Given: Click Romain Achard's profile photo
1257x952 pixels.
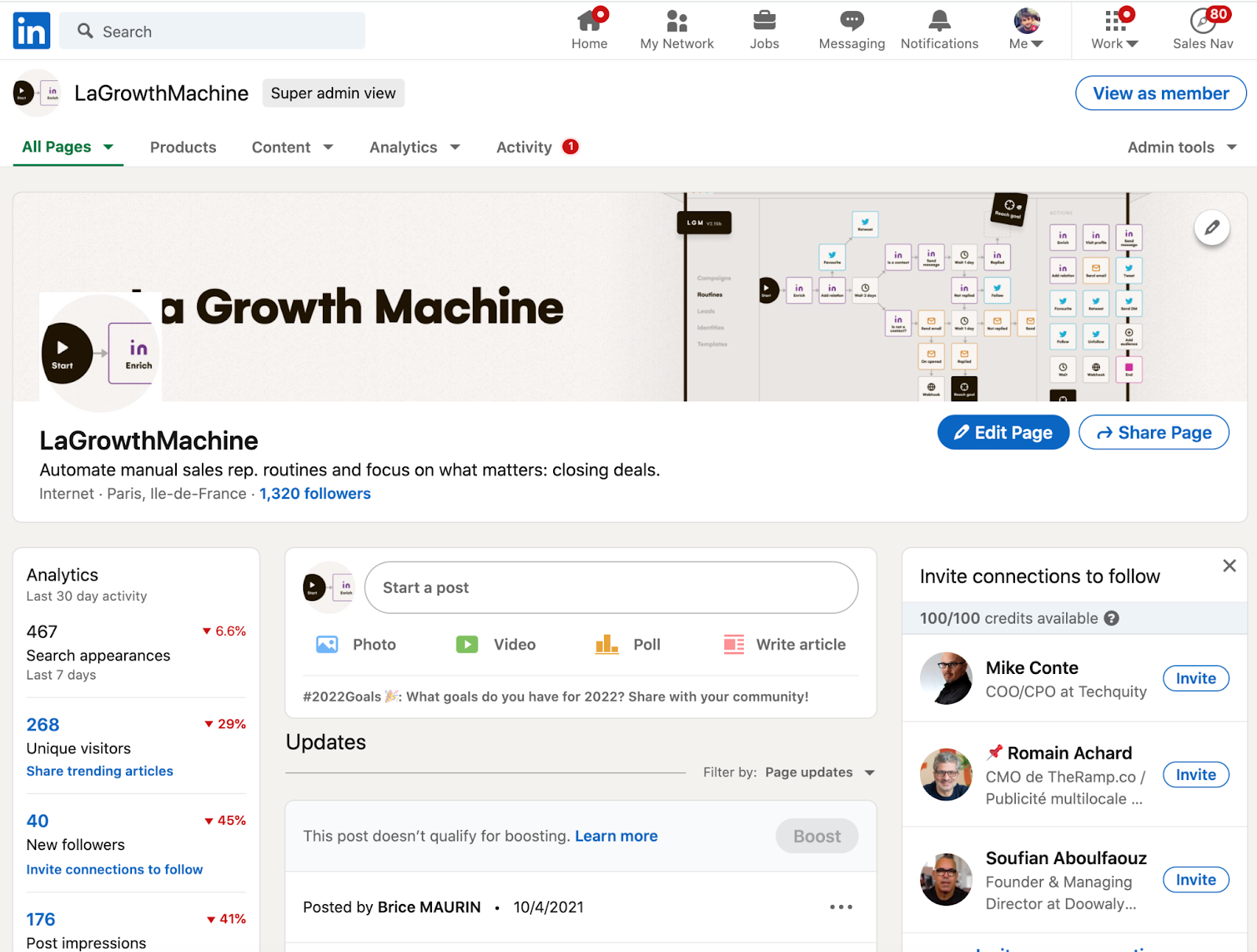Looking at the screenshot, I should coord(946,775).
